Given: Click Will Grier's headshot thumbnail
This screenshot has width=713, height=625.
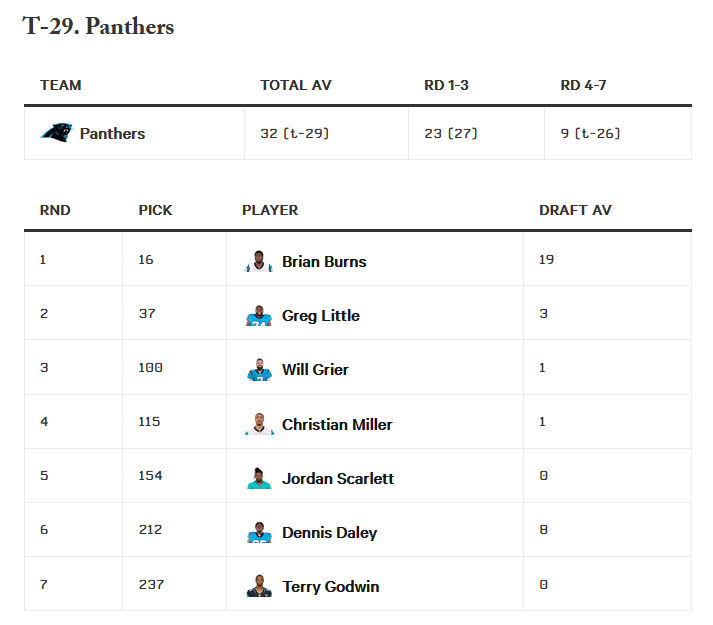Looking at the screenshot, I should 259,370.
